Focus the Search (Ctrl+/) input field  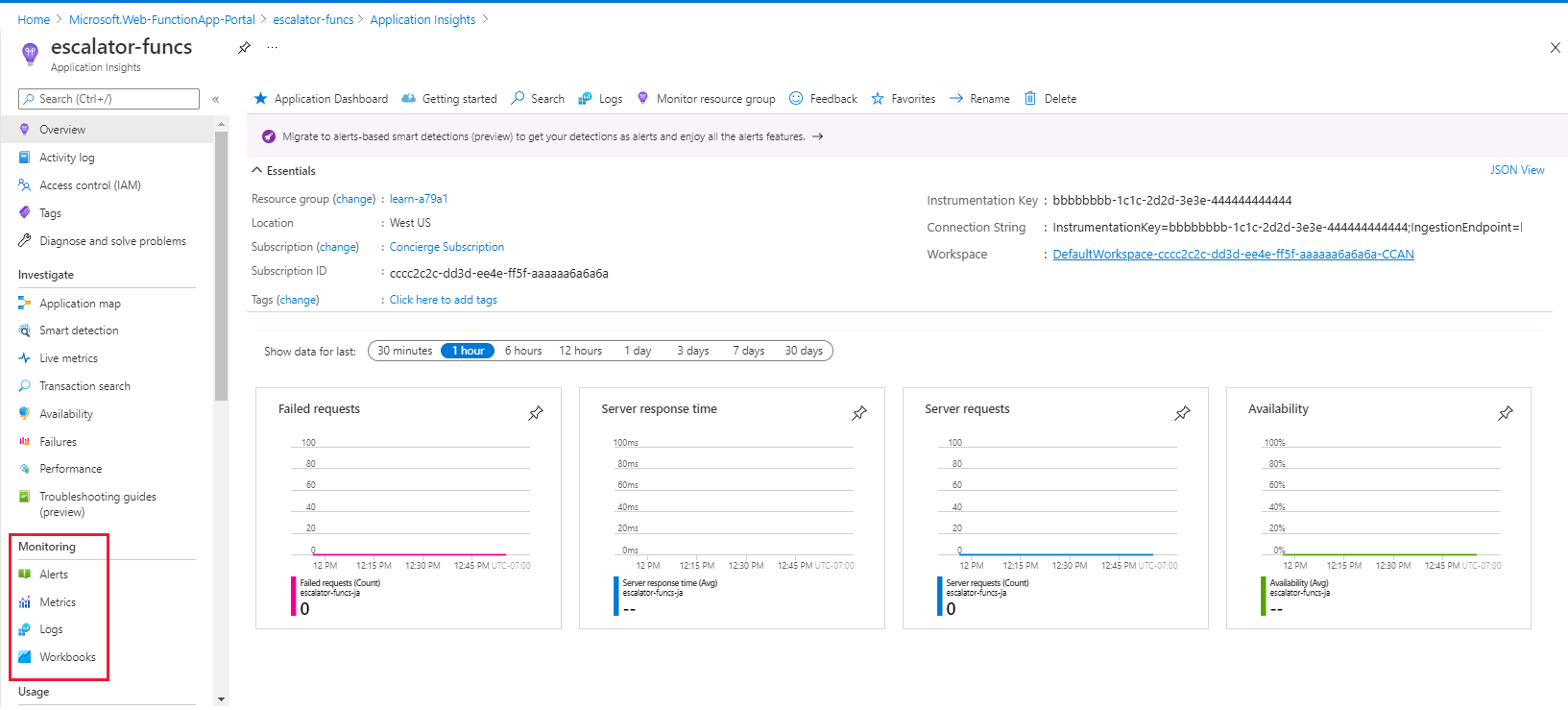point(109,99)
